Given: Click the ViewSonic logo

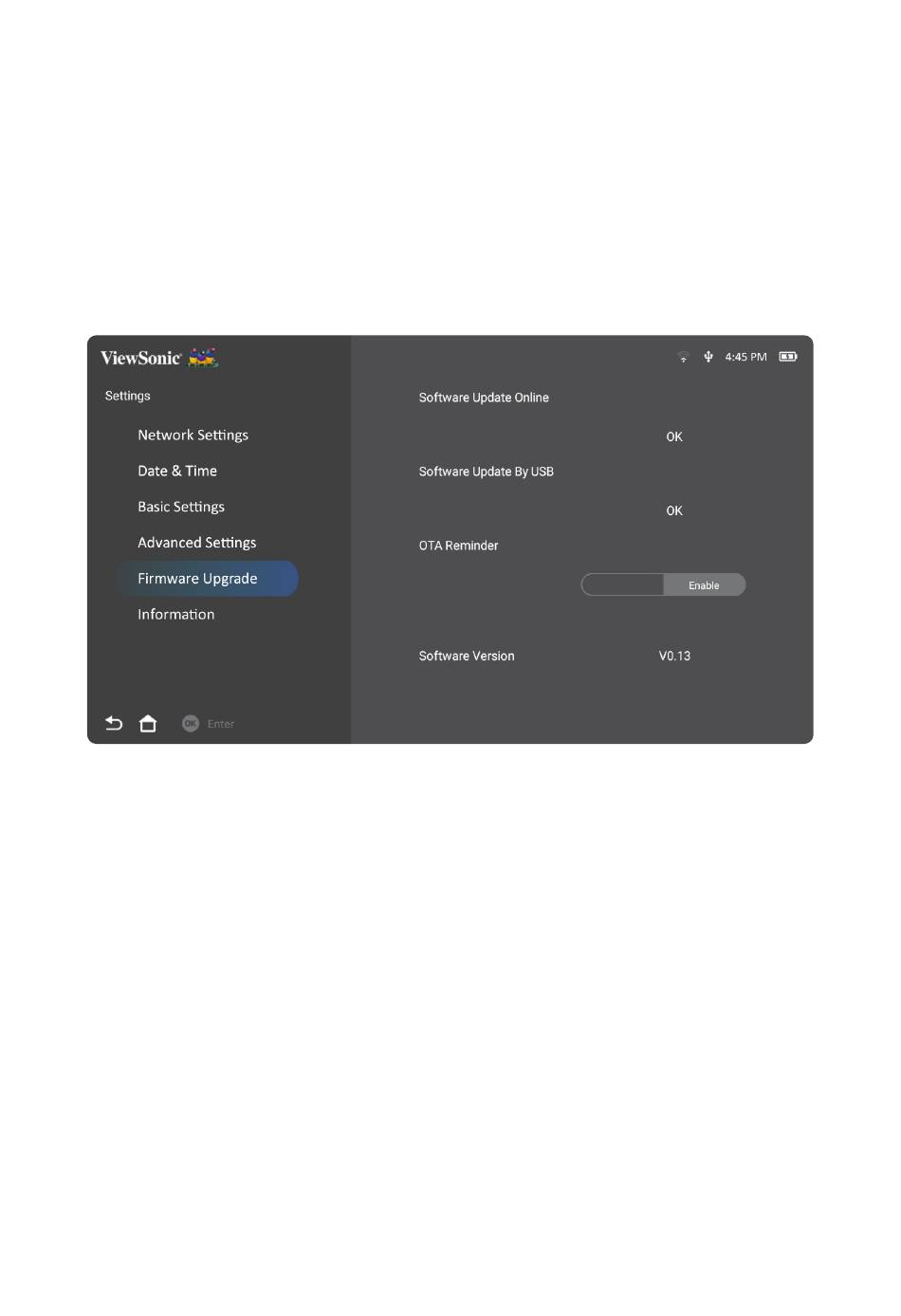Looking at the screenshot, I should coord(140,358).
